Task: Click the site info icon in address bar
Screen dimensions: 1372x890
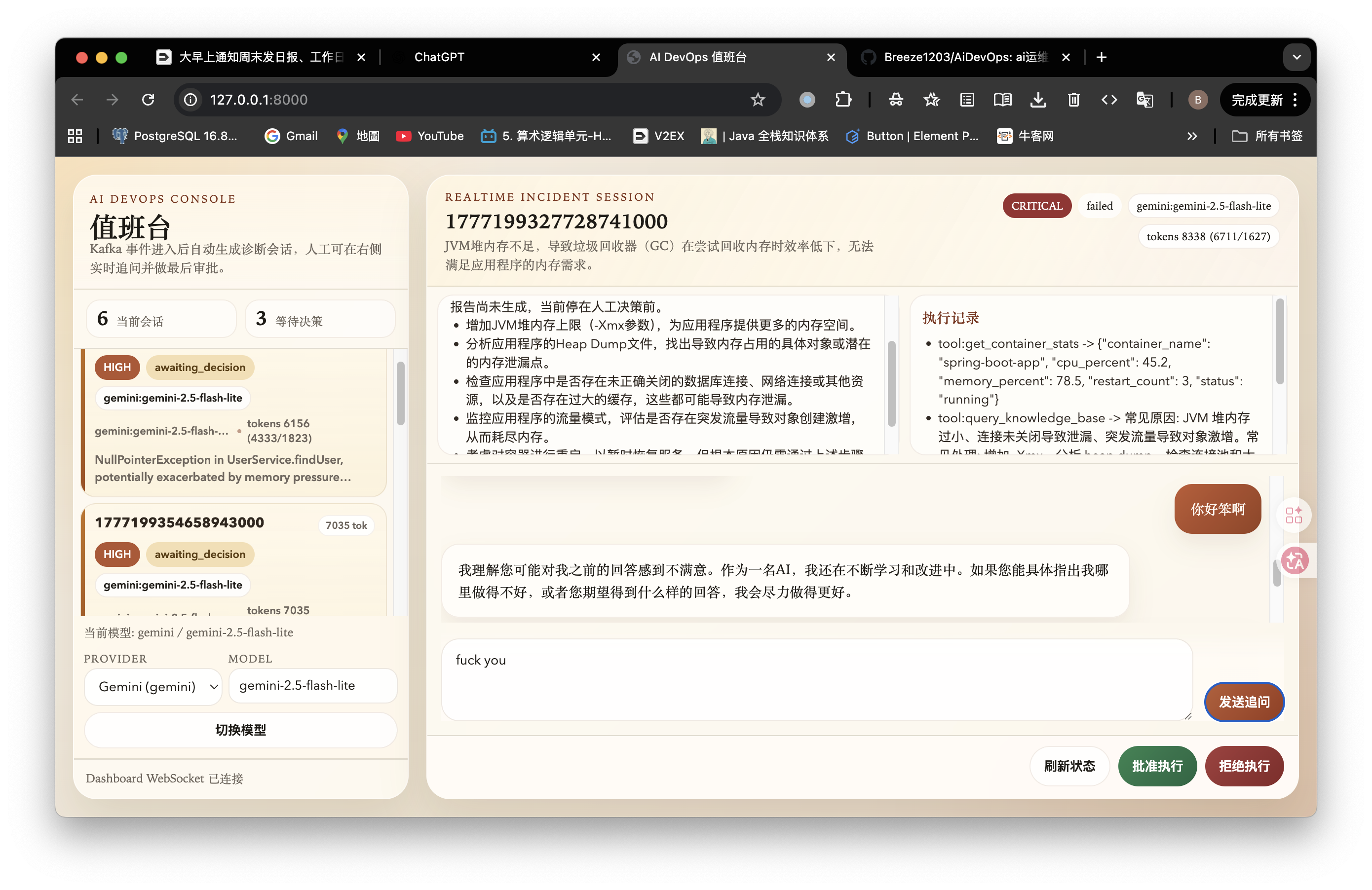Action: tap(191, 100)
